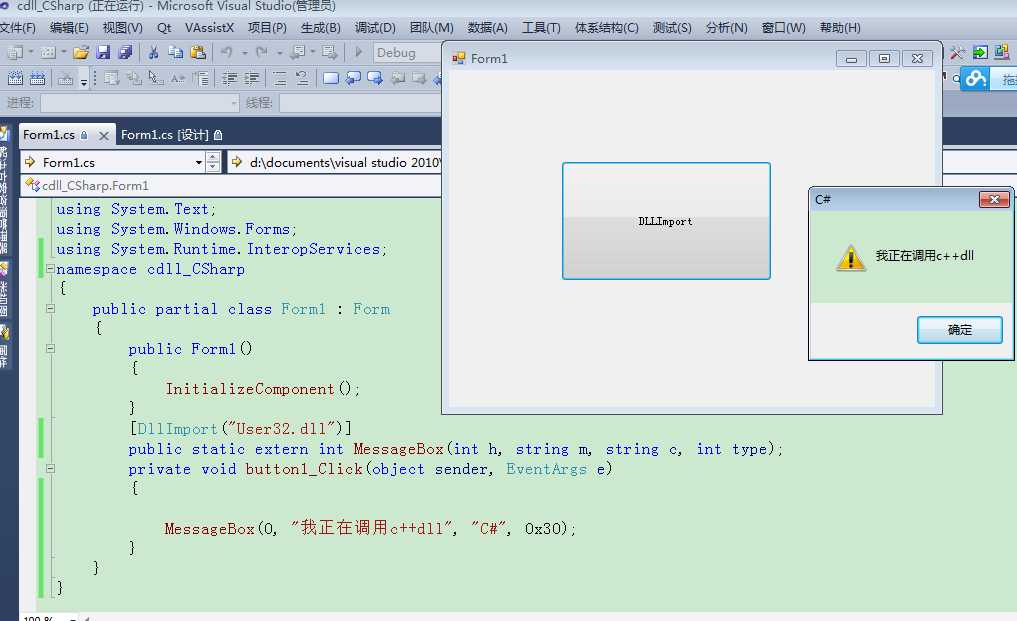Click the EventArgs type in code
Screen dimensions: 1017x621
[x=546, y=469]
